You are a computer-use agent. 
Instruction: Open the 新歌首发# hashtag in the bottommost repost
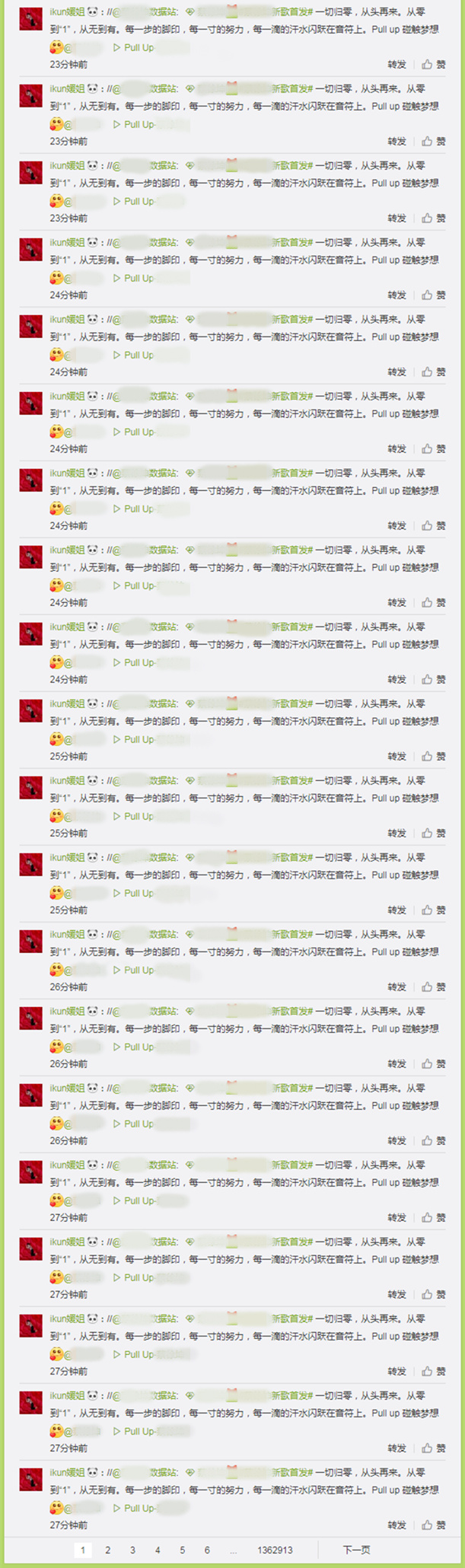pyautogui.click(x=292, y=1472)
